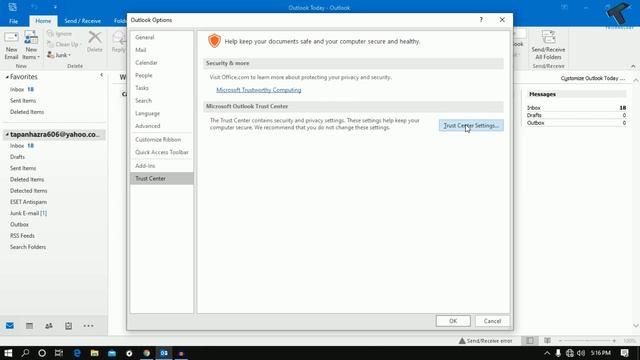640x360 pixels.
Task: Switch to Mail view icon
Action: [10, 326]
